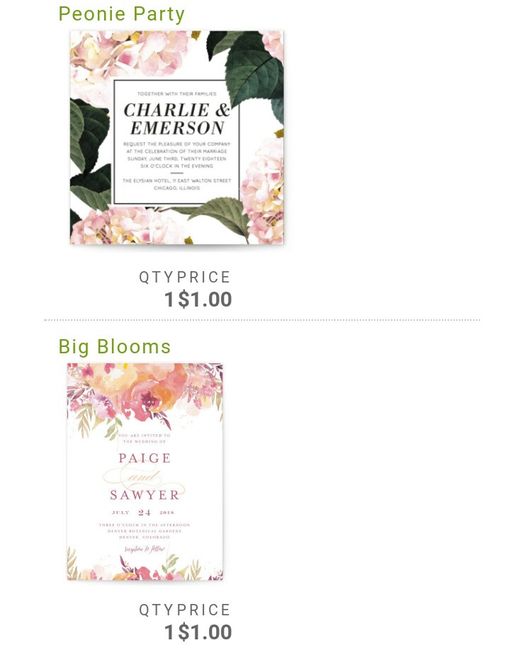Click the Elysian Hotel address line on card
Viewport: 509px width, 650px height.
[177, 181]
